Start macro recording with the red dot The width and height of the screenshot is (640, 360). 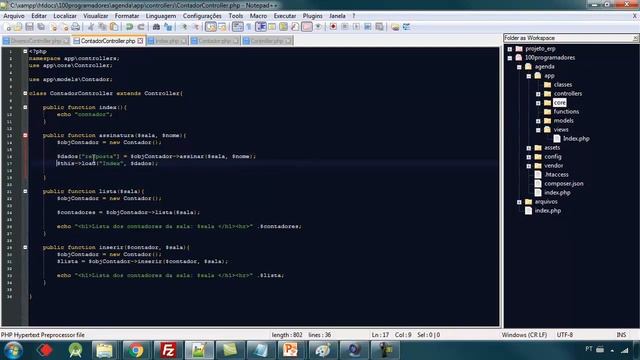point(333,27)
